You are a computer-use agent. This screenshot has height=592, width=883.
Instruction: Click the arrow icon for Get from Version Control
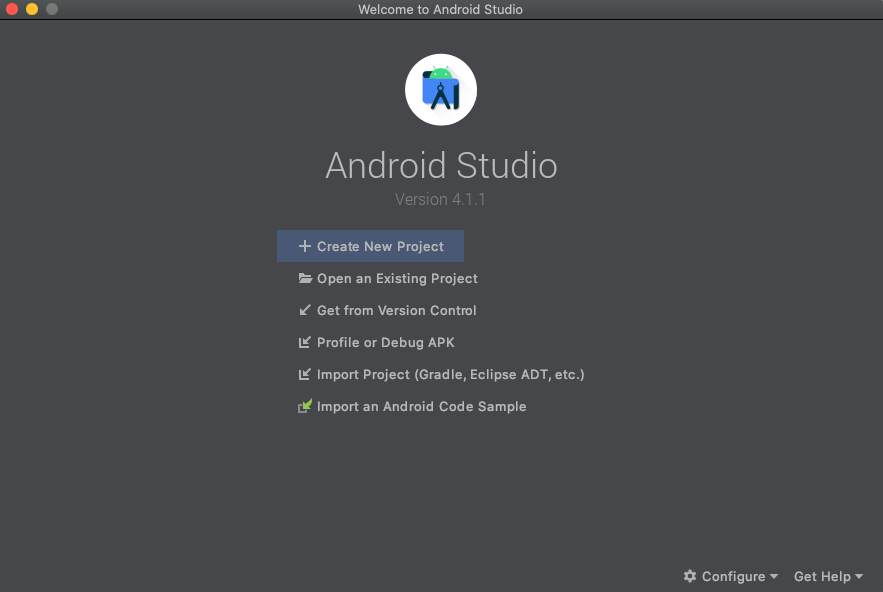click(304, 310)
